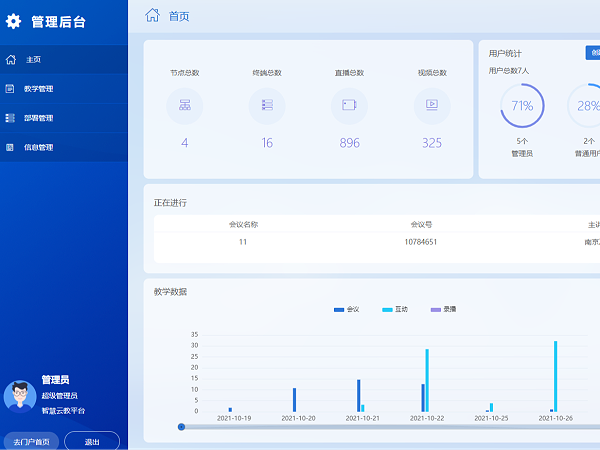Click the 会议名称 column header
The height and width of the screenshot is (450, 600).
pyautogui.click(x=243, y=225)
